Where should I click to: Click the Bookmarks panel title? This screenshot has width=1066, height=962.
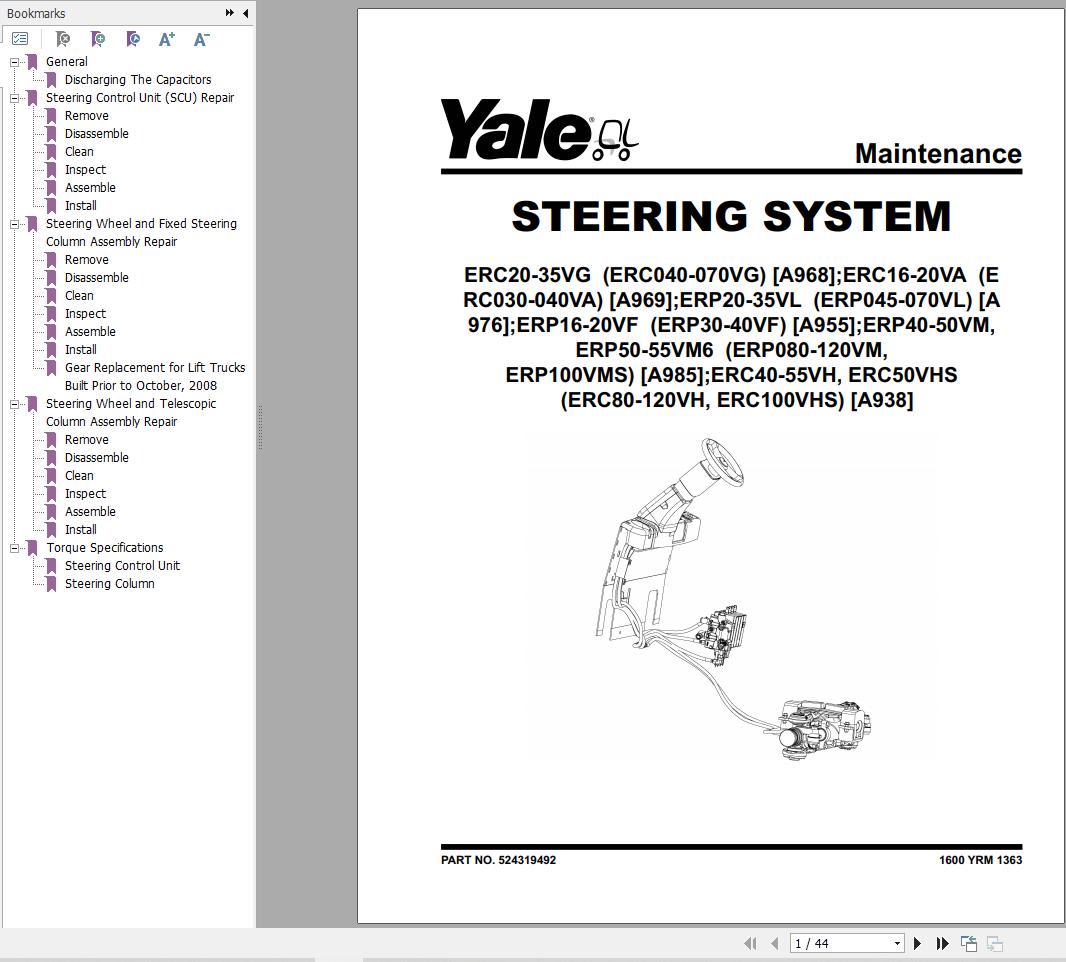pyautogui.click(x=36, y=13)
